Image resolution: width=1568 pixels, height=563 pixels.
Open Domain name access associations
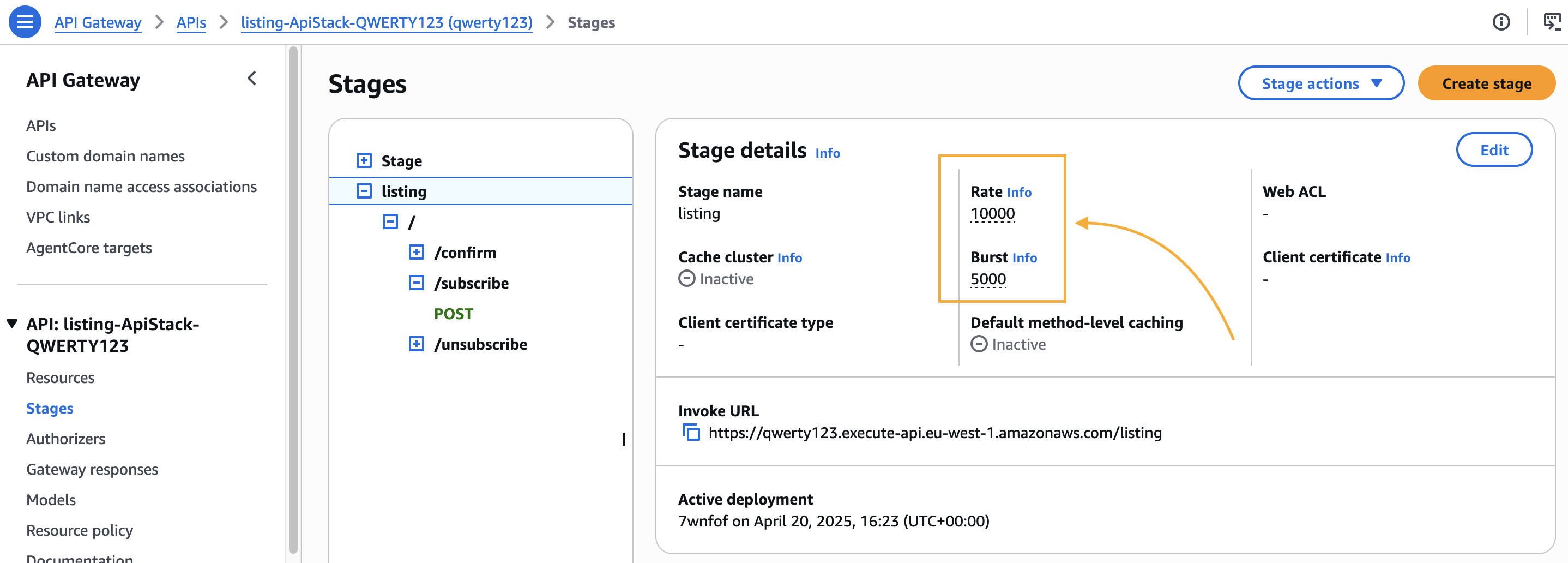coord(141,187)
